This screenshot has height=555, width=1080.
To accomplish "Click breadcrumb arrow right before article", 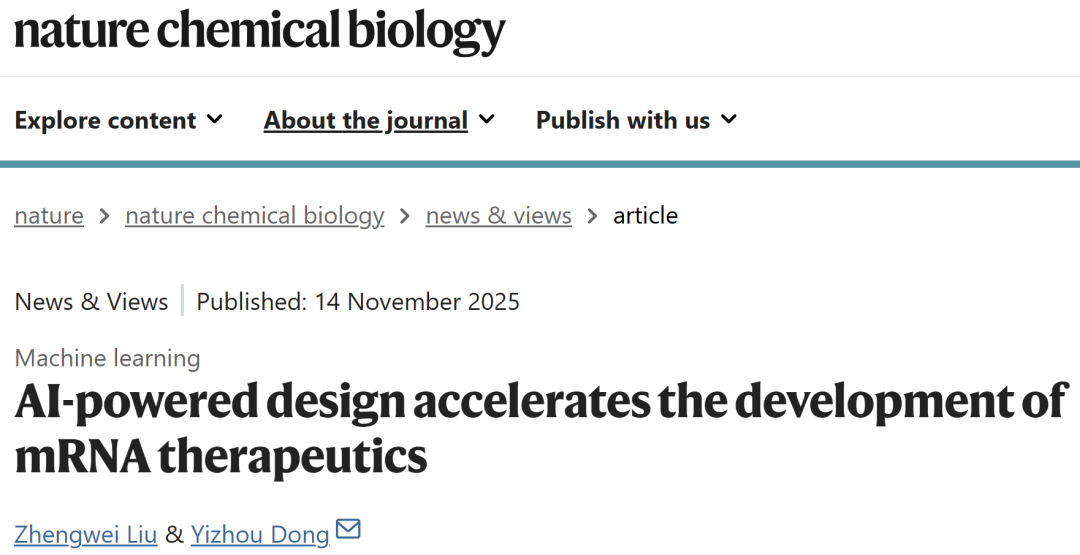I will pyautogui.click(x=592, y=216).
